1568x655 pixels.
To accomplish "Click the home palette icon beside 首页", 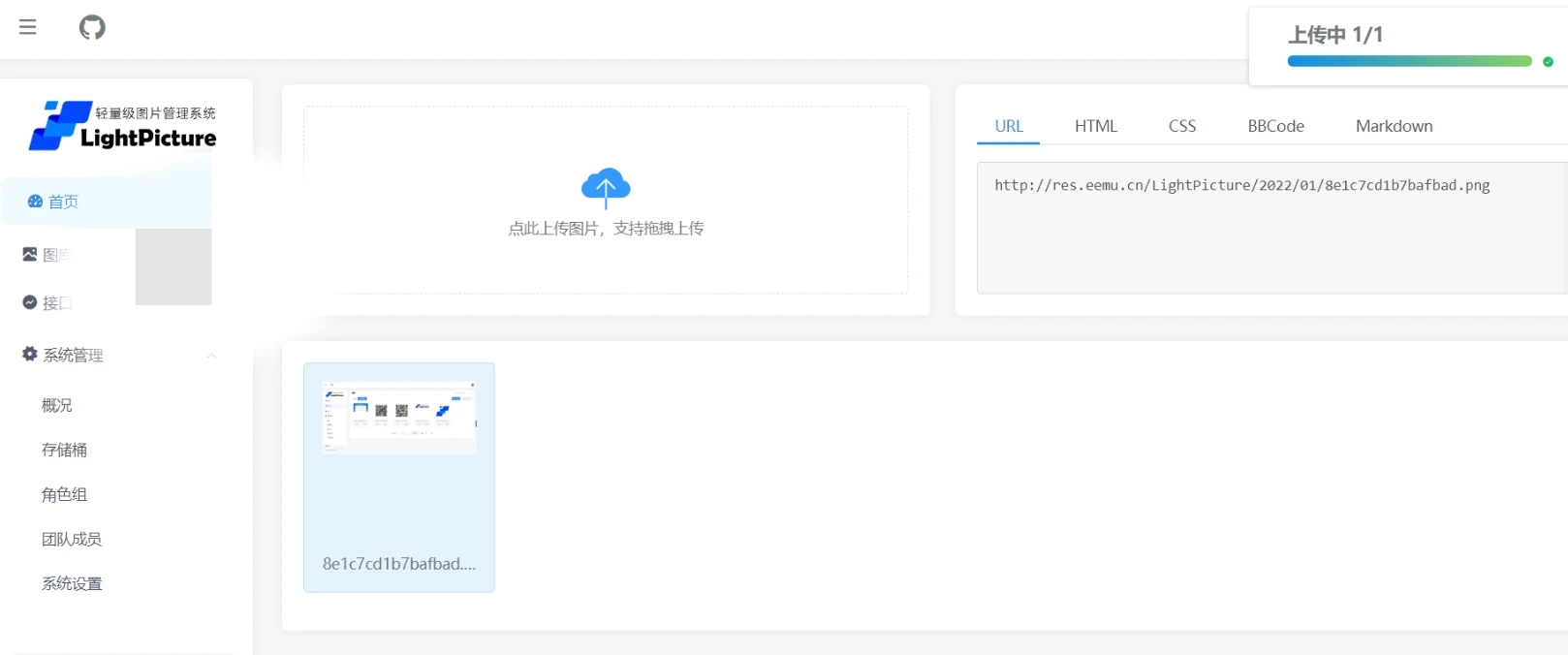I will click(35, 202).
